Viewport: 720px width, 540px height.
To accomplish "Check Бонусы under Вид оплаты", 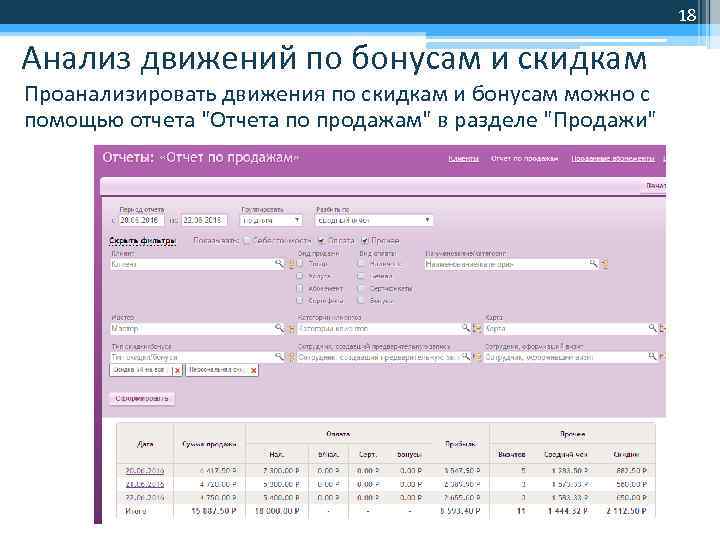I will tap(361, 300).
